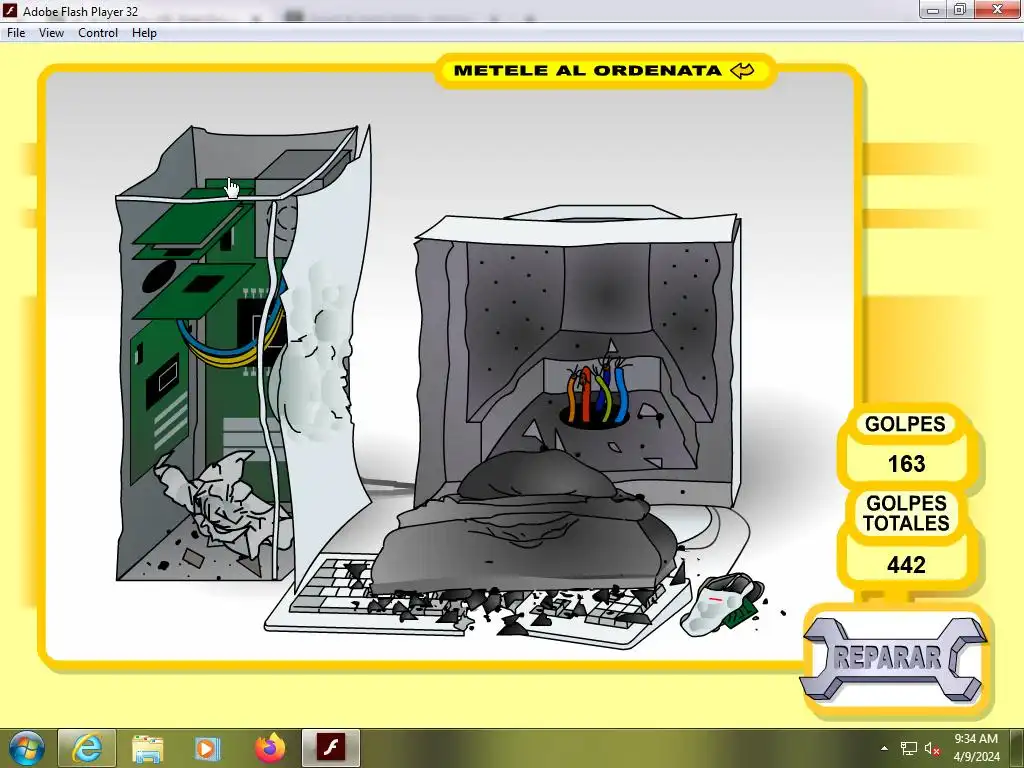Restore down the Flash Player window

(x=960, y=9)
